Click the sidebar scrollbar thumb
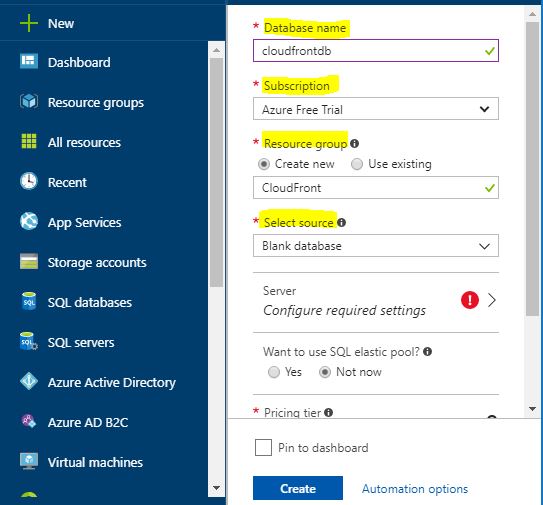Viewport: 543px width, 505px height. click(x=216, y=172)
